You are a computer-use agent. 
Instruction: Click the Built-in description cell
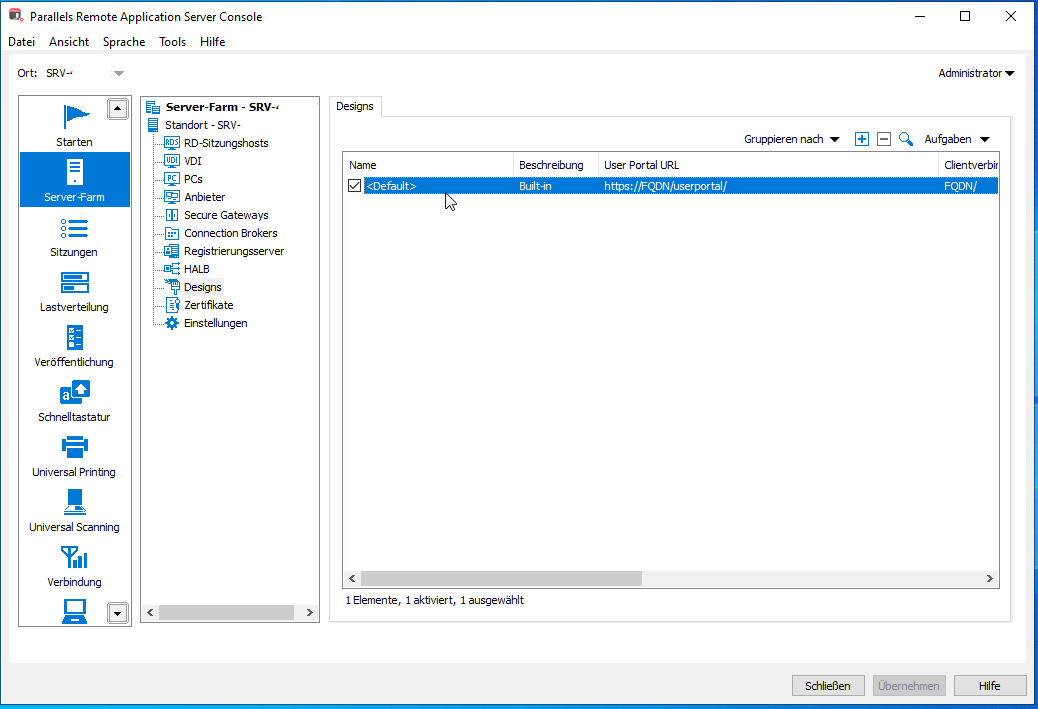(x=535, y=186)
